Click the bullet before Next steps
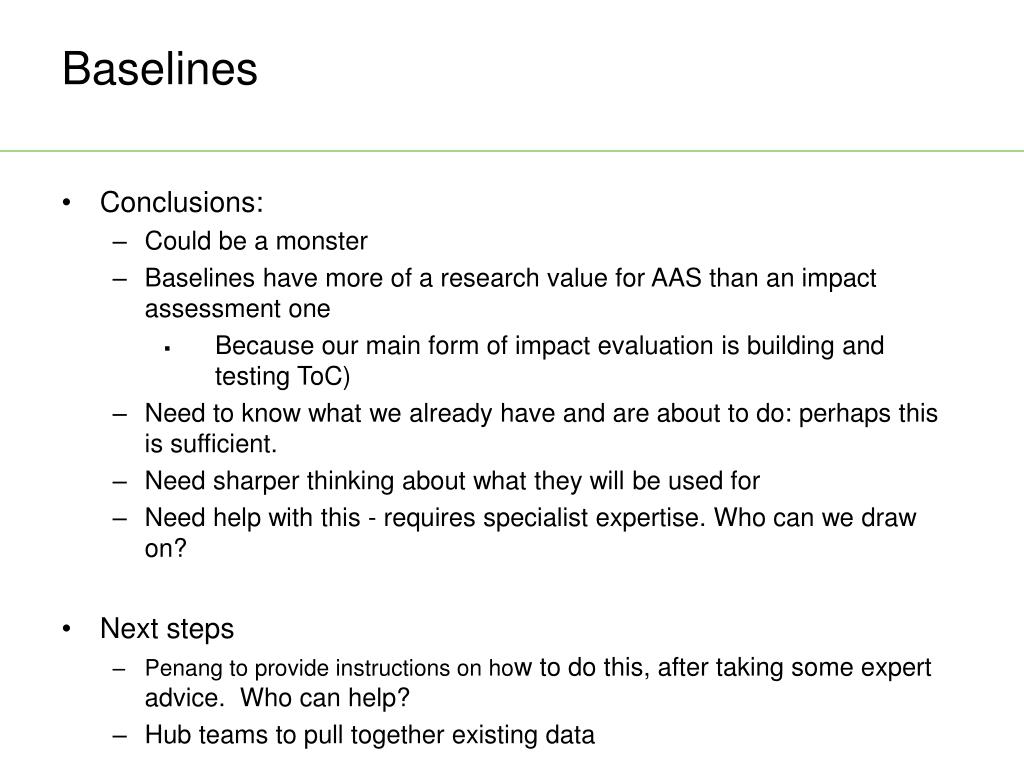 [67, 629]
